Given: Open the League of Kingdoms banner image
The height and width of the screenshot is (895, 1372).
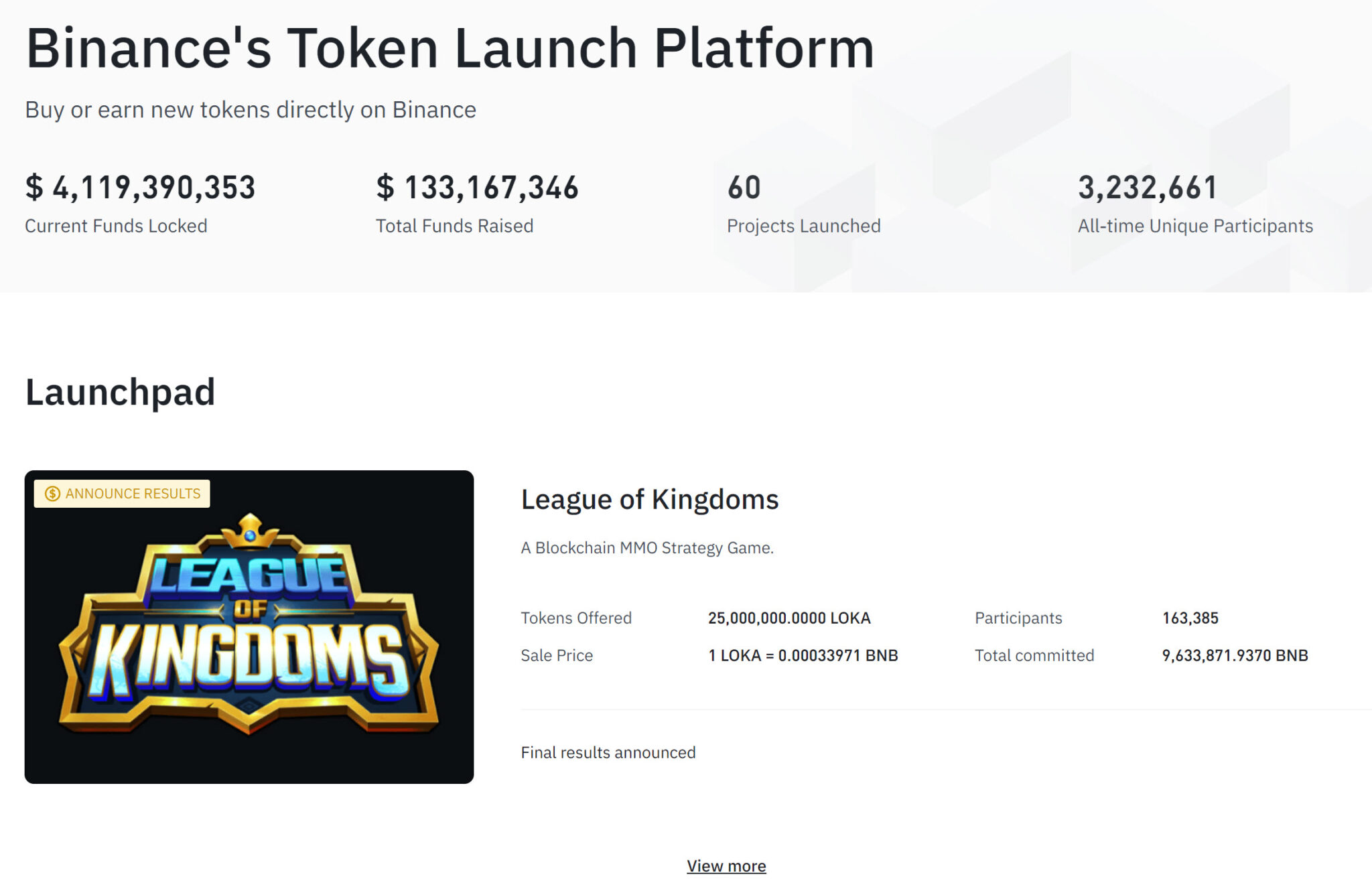Looking at the screenshot, I should coord(249,627).
